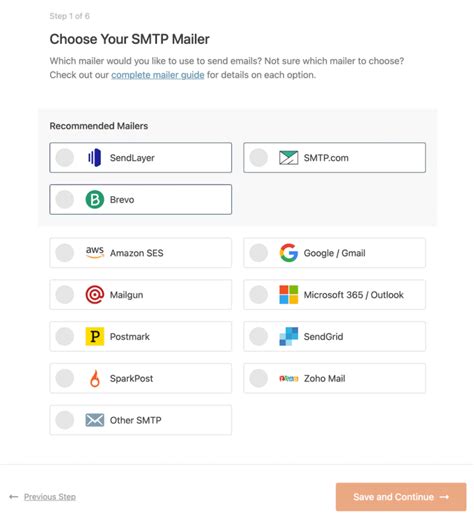Open the complete mailer guide link
This screenshot has height=517, width=474.
point(158,75)
